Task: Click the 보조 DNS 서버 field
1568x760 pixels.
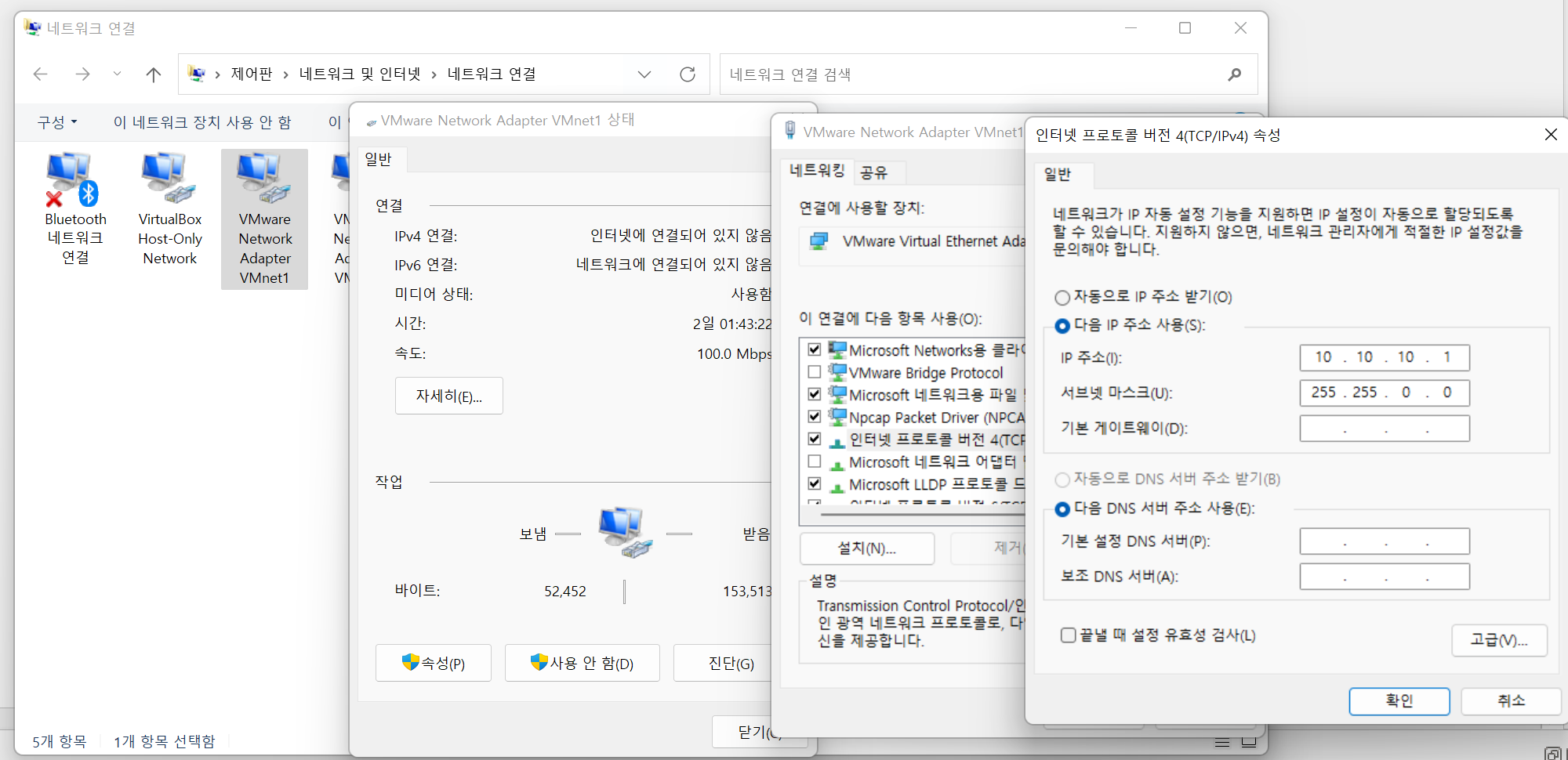Action: click(x=1385, y=577)
